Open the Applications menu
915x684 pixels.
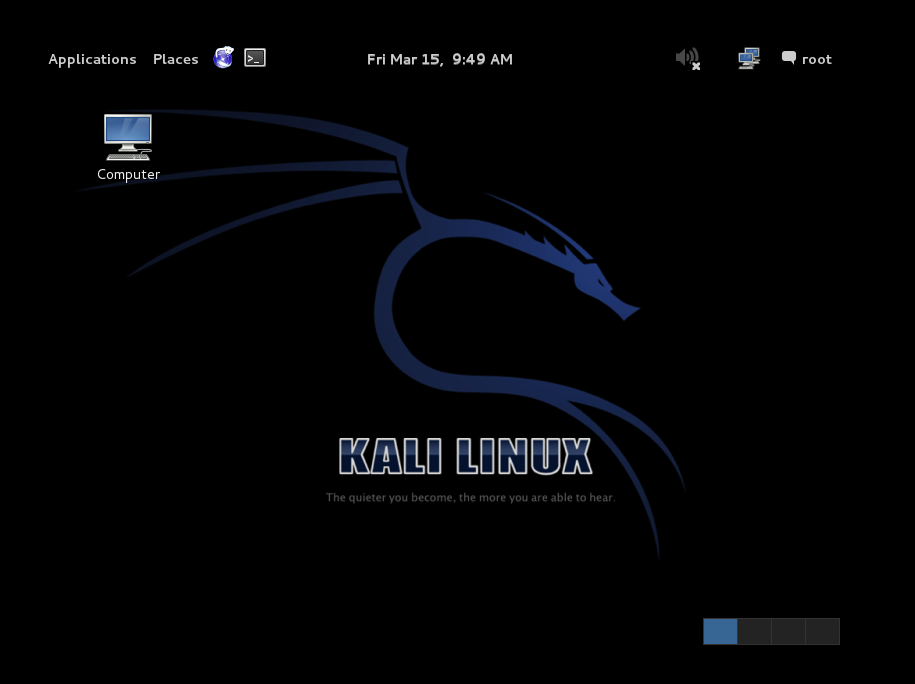(x=92, y=60)
